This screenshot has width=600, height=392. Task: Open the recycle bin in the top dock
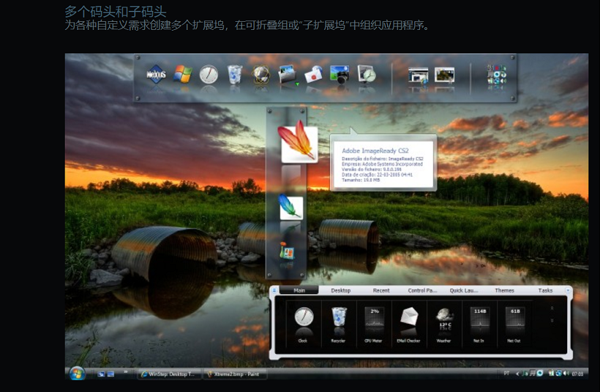click(235, 74)
